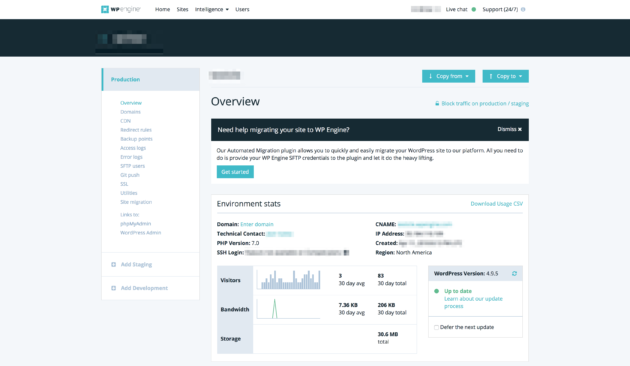Toggle Defer the next update checkbox
Image resolution: width=630 pixels, height=366 pixels.
tap(436, 327)
